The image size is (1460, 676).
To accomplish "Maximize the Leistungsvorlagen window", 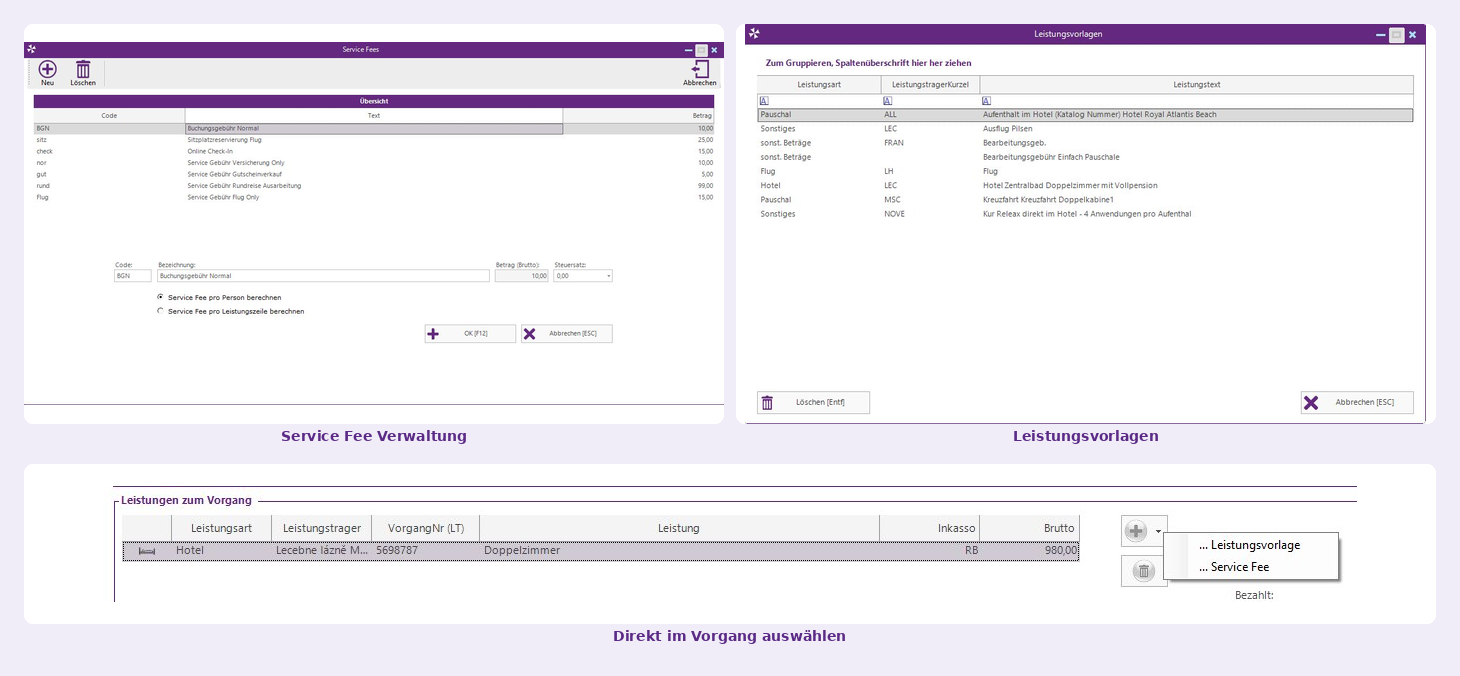I will point(1397,34).
